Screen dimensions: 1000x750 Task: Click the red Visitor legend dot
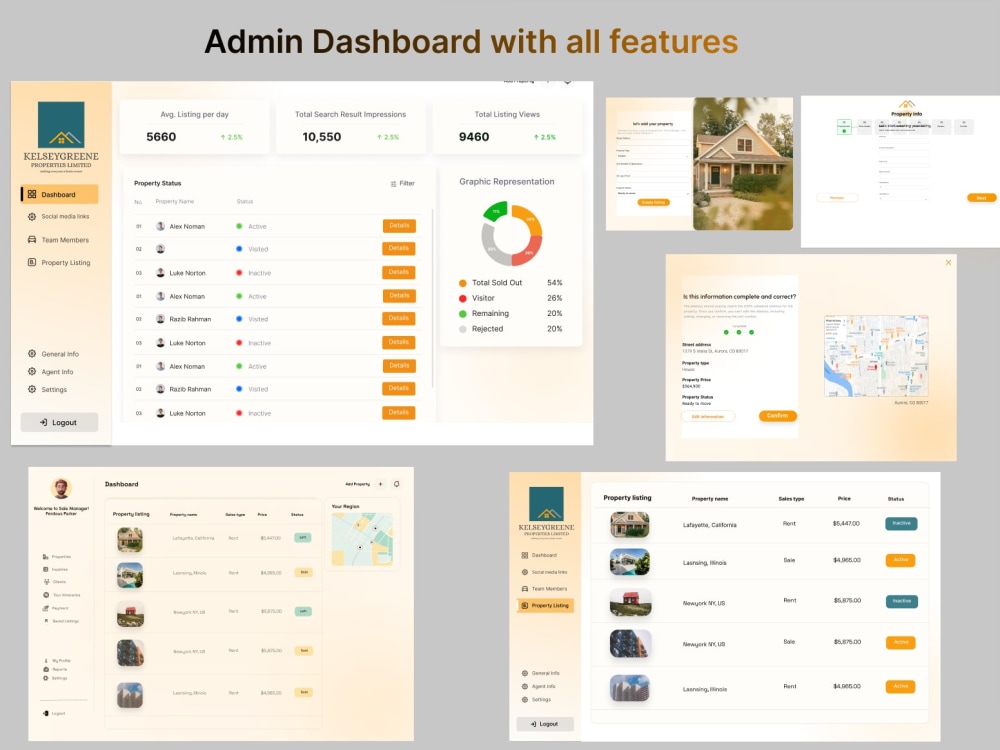click(x=462, y=298)
